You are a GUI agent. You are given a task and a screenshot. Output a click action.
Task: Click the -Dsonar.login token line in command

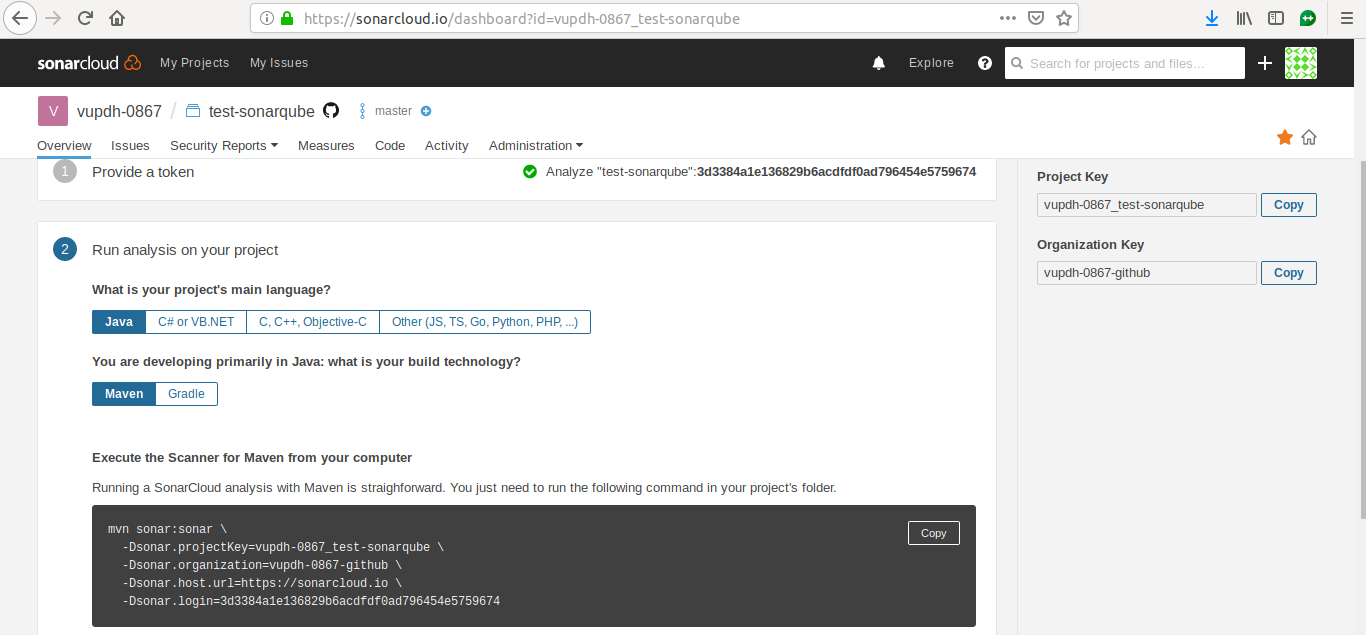click(311, 602)
